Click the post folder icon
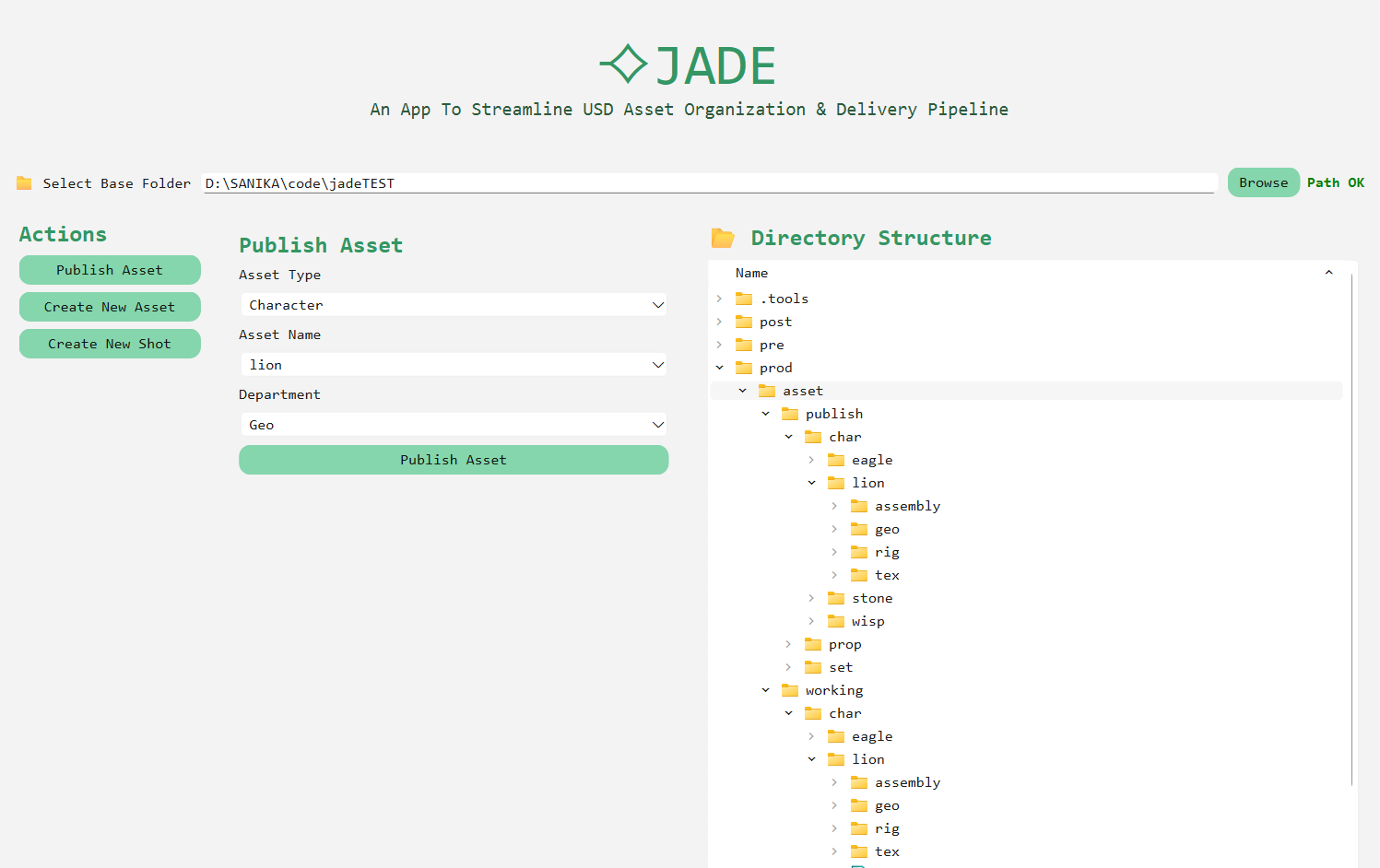 pos(744,322)
